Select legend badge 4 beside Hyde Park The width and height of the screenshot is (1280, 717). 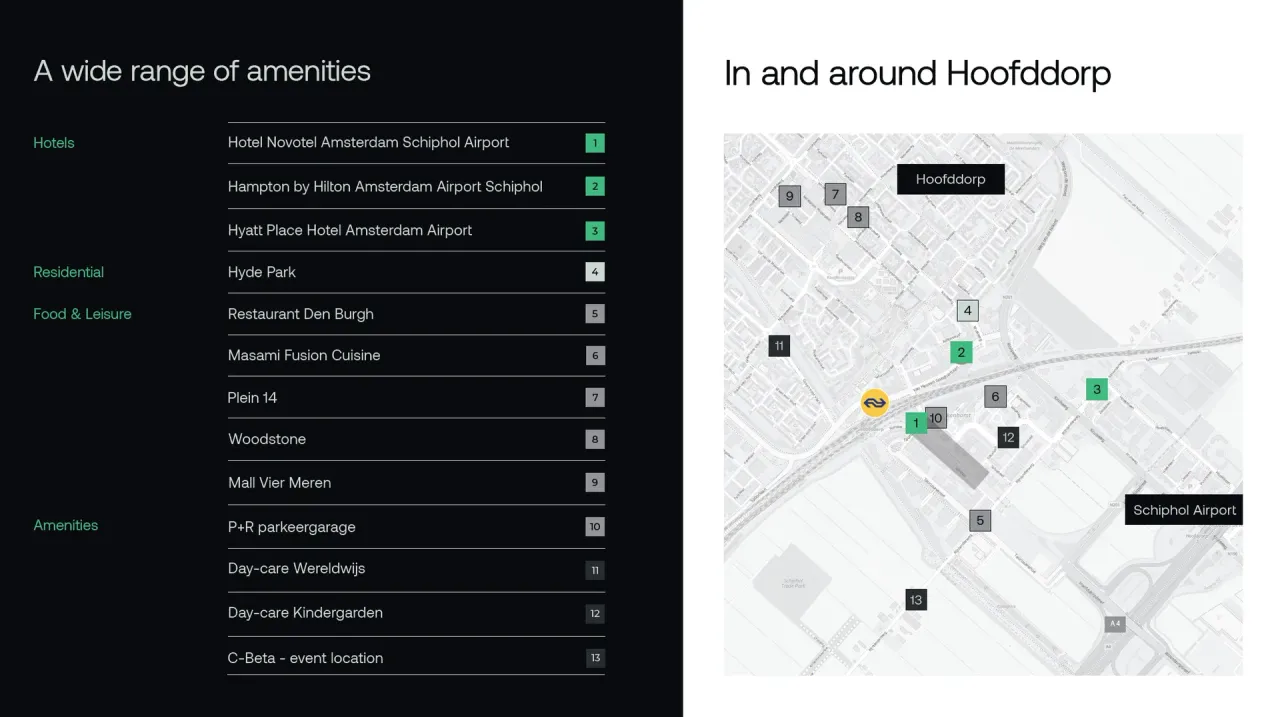click(x=595, y=272)
